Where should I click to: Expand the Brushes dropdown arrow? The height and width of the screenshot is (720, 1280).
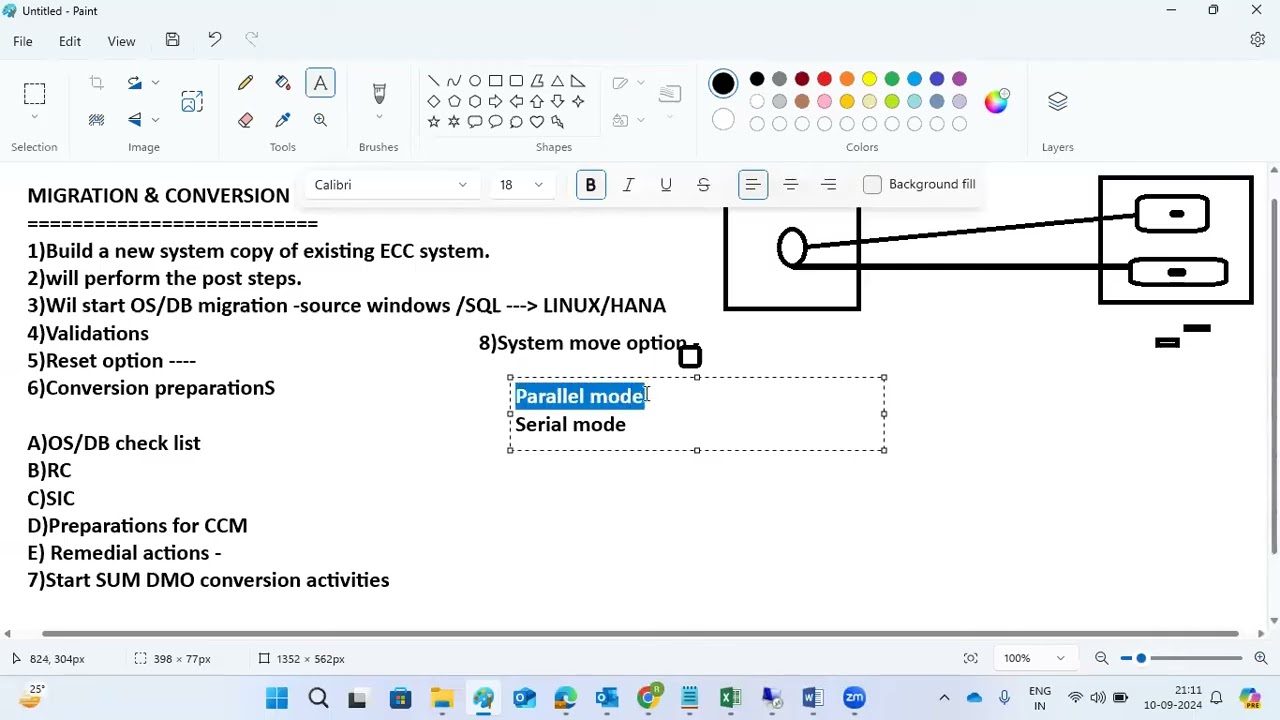pyautogui.click(x=379, y=118)
